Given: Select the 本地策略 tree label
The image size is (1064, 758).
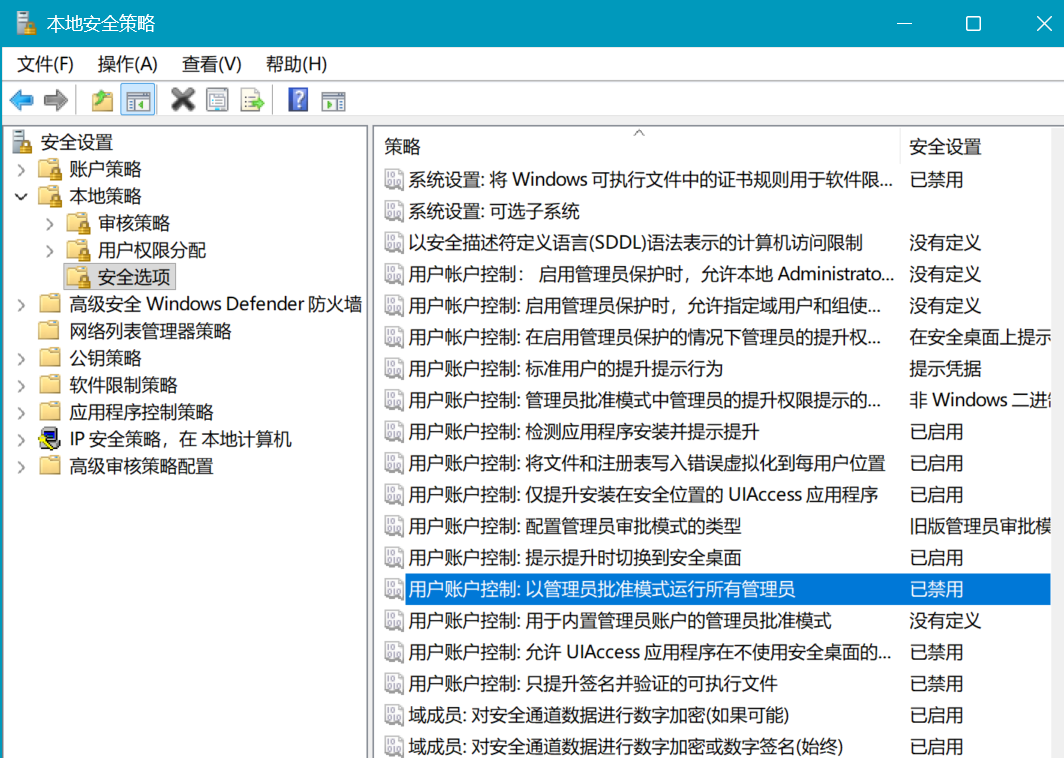Looking at the screenshot, I should [105, 196].
